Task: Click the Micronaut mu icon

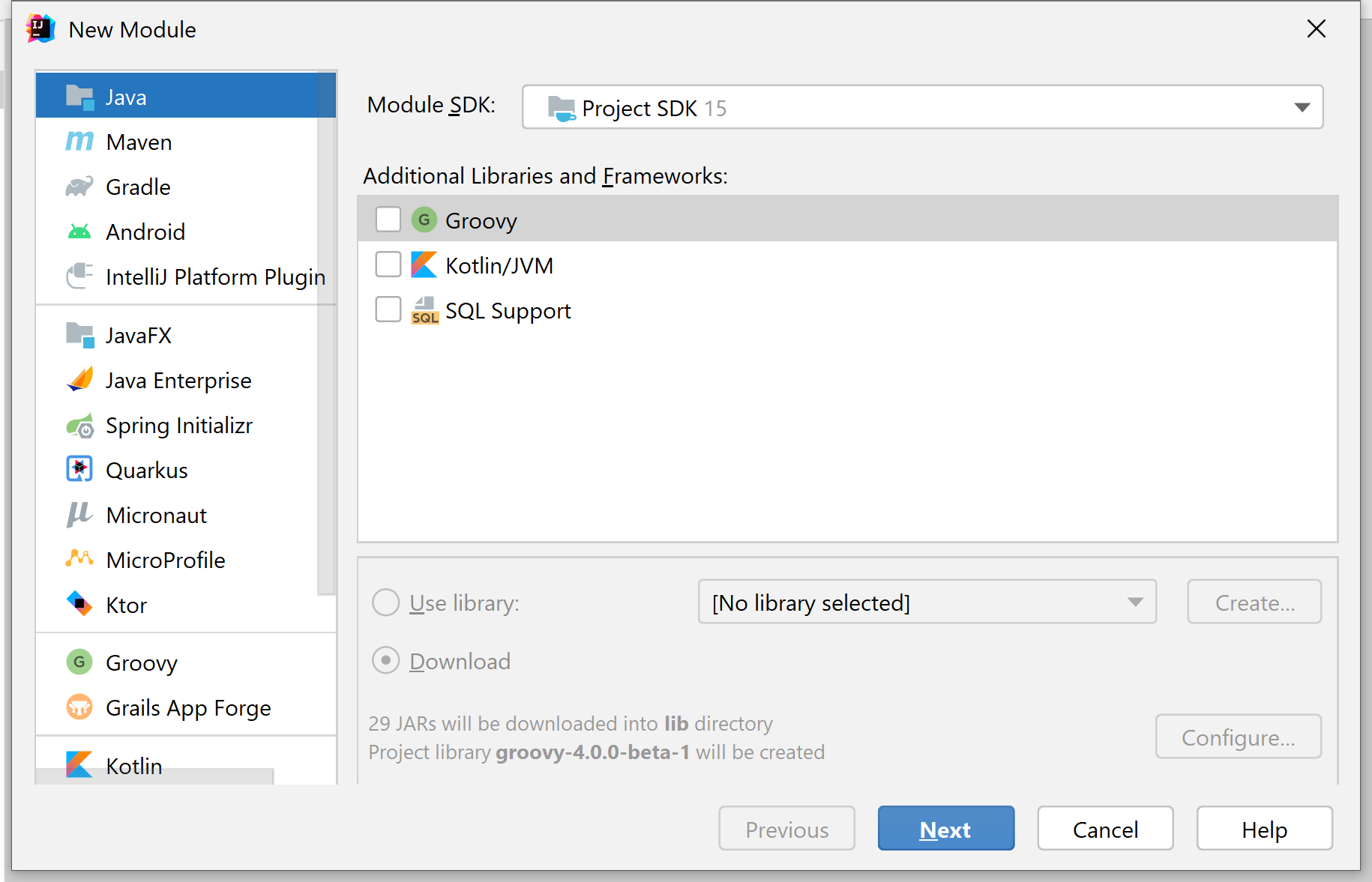Action: tap(79, 515)
